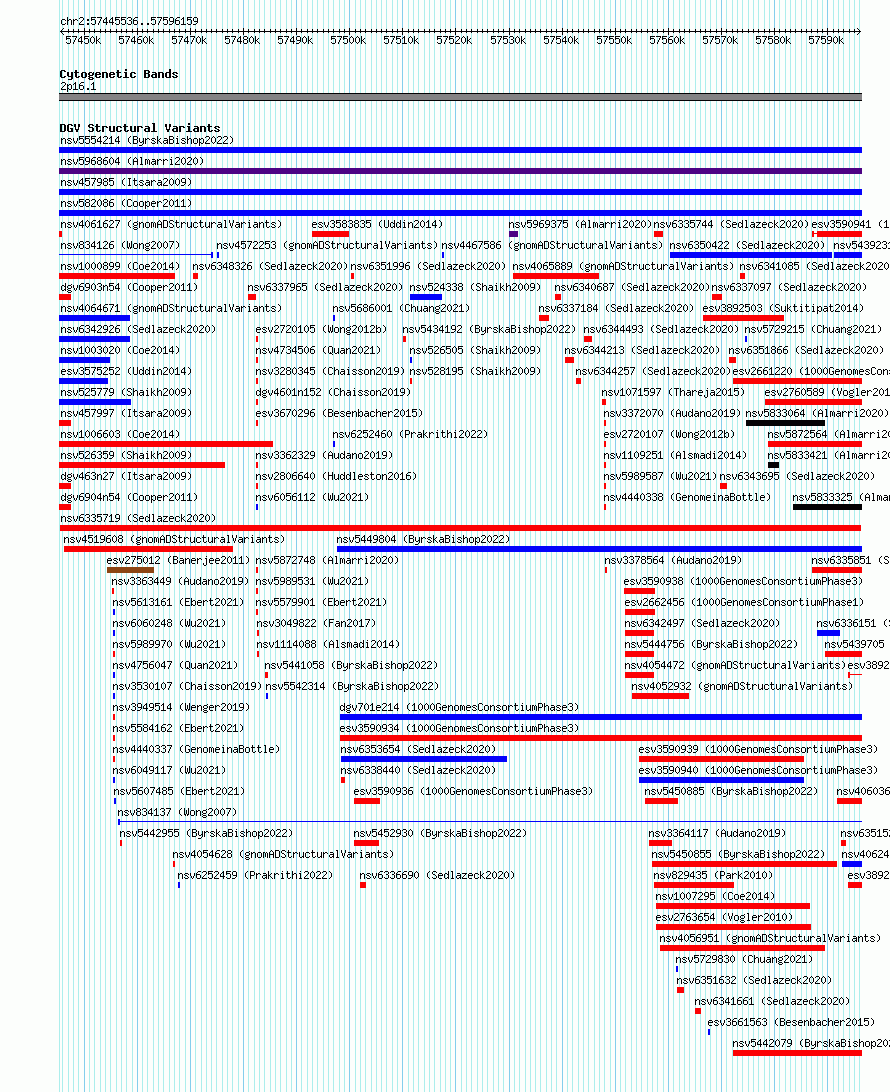The image size is (890, 1092).
Task: Click the 57450k ruler tick label
Action: pyautogui.click(x=83, y=40)
